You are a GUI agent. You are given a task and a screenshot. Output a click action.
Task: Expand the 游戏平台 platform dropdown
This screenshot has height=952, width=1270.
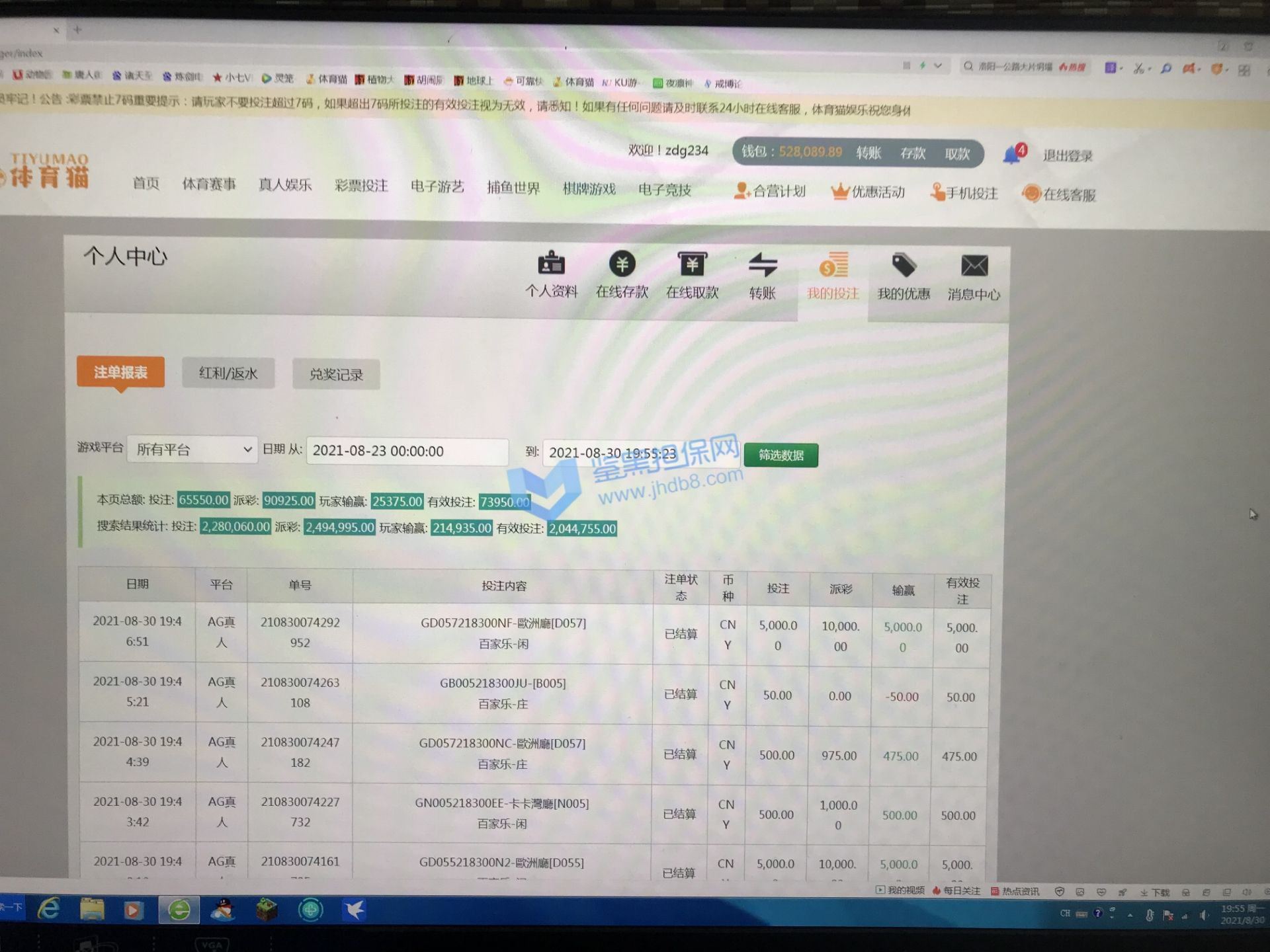(192, 450)
